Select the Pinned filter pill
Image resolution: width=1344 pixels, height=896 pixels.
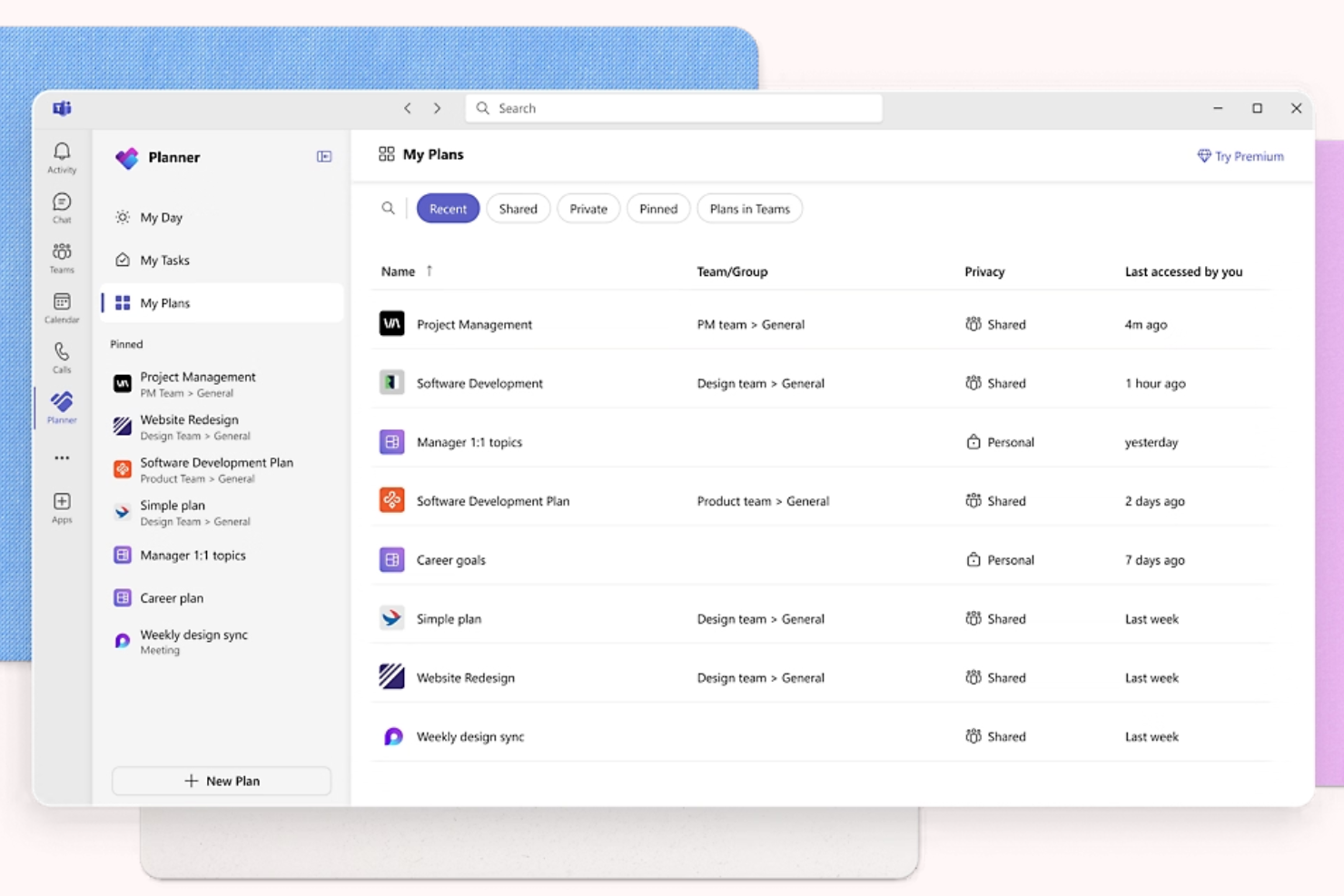coord(658,209)
